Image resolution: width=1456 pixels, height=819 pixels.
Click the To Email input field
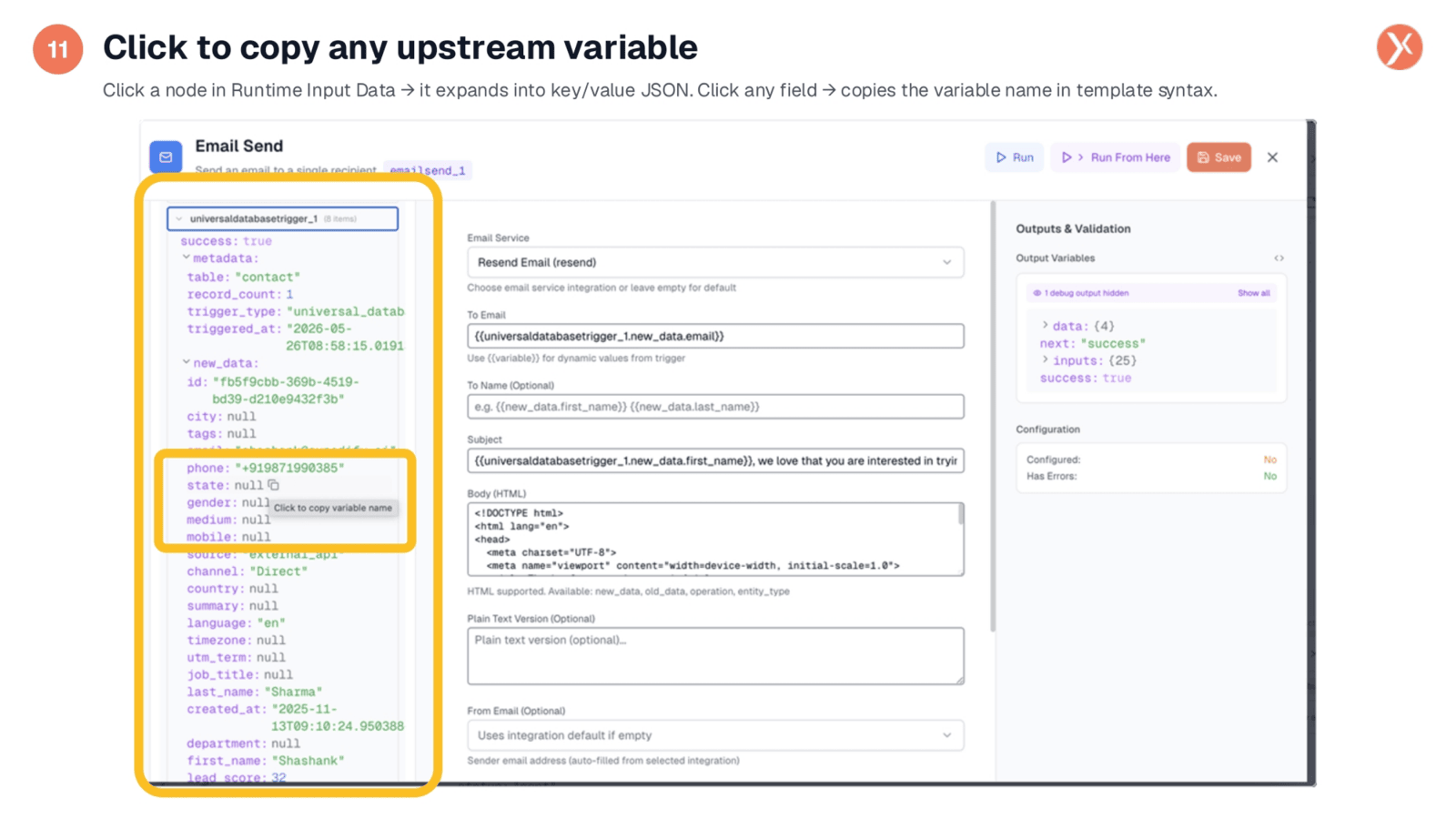pos(715,336)
